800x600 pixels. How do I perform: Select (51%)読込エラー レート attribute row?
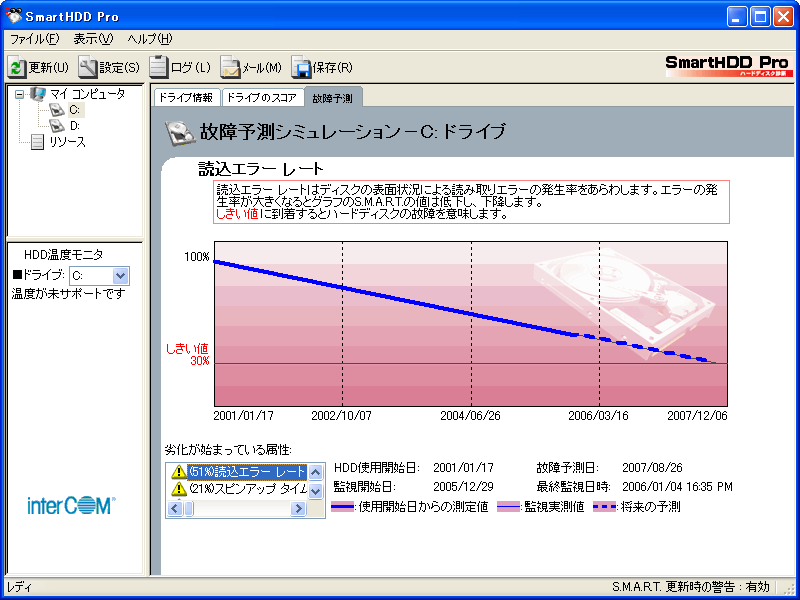[x=247, y=471]
